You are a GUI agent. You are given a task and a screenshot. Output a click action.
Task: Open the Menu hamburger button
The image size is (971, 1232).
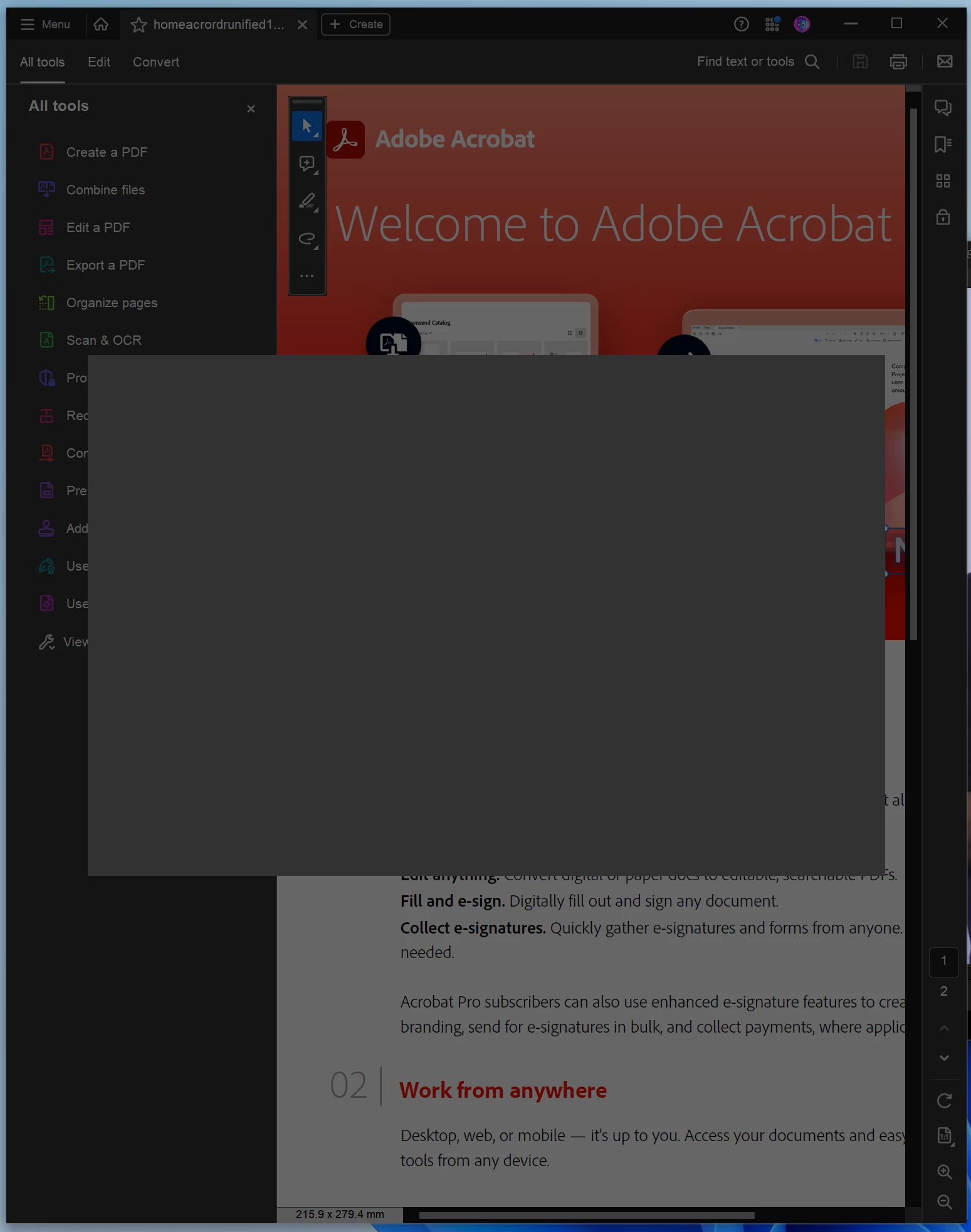pos(45,24)
